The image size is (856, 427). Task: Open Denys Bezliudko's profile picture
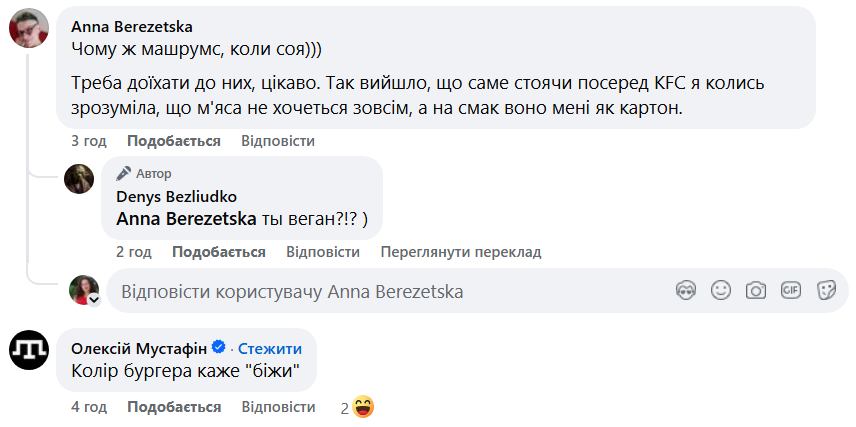(x=79, y=178)
